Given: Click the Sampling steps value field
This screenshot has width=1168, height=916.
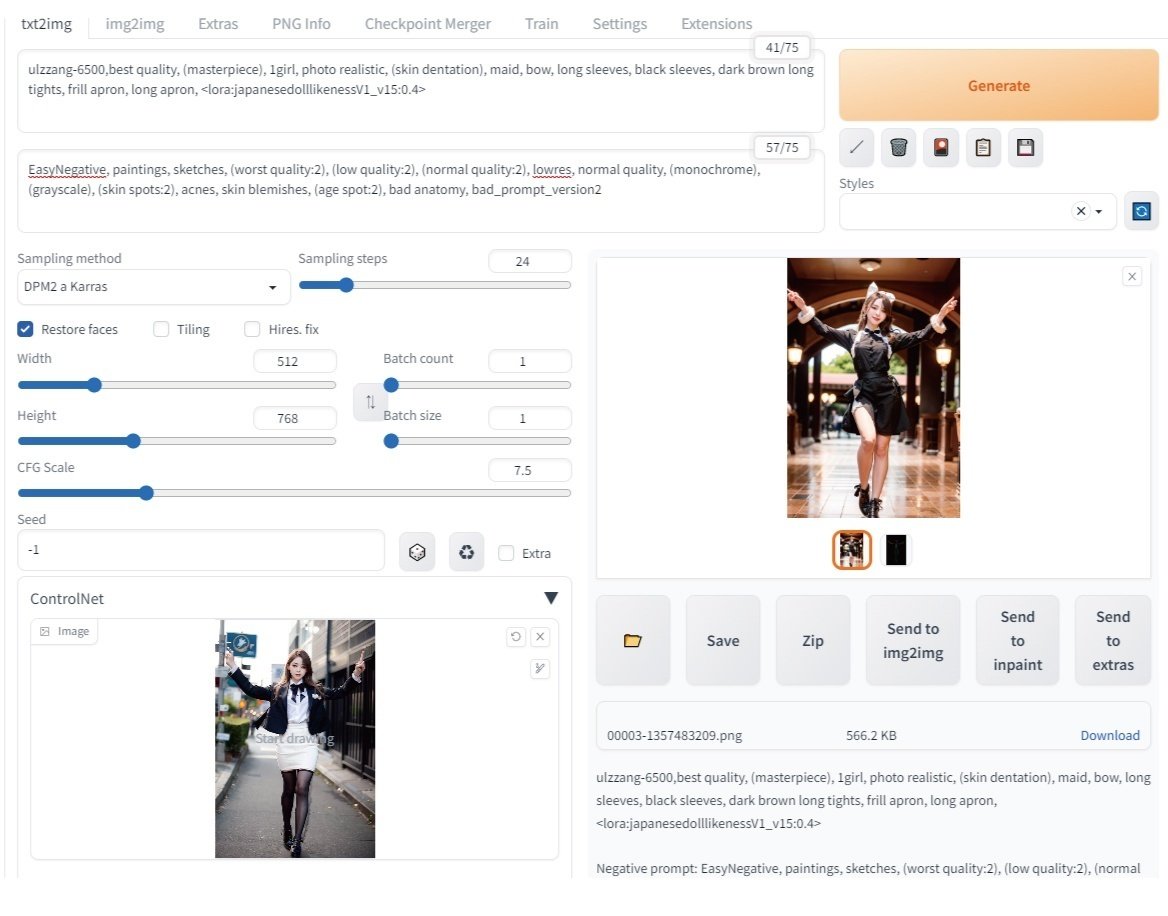Looking at the screenshot, I should [530, 261].
